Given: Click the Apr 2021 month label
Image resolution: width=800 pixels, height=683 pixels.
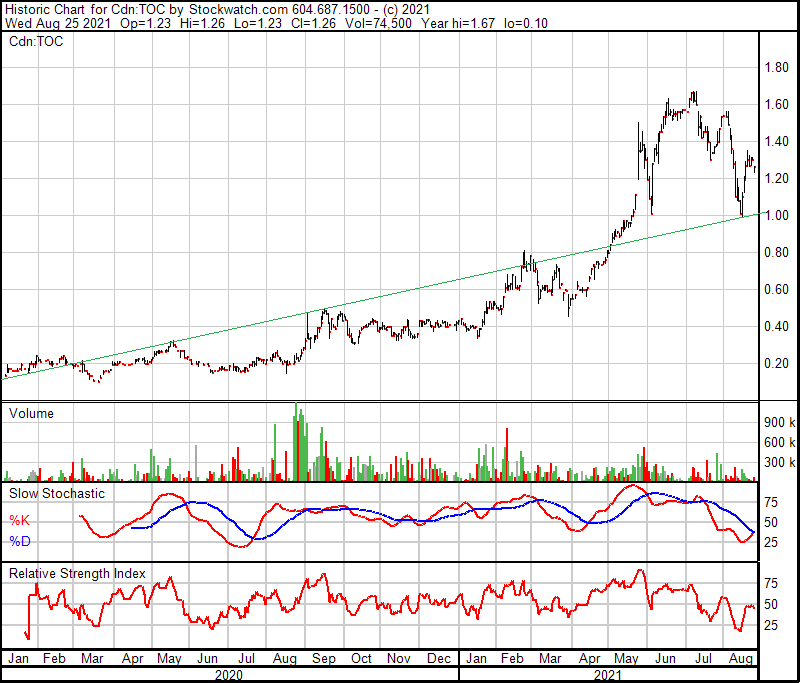Looking at the screenshot, I should [x=589, y=659].
